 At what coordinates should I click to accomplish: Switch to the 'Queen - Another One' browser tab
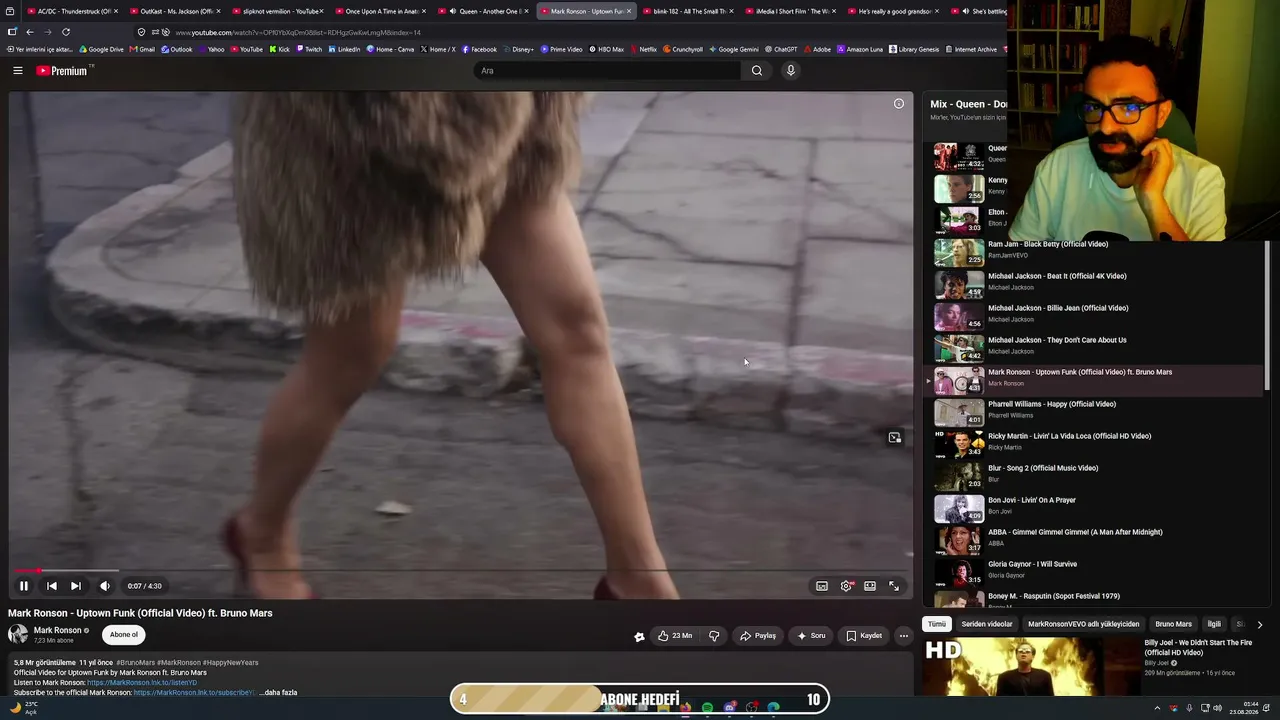tap(484, 11)
